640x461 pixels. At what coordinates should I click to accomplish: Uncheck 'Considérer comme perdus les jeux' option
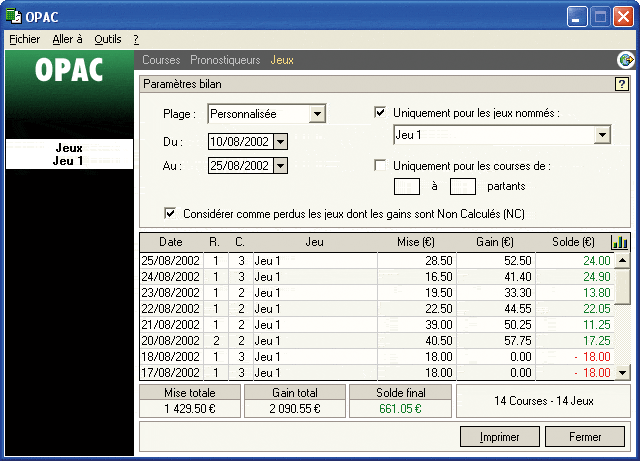tap(170, 213)
